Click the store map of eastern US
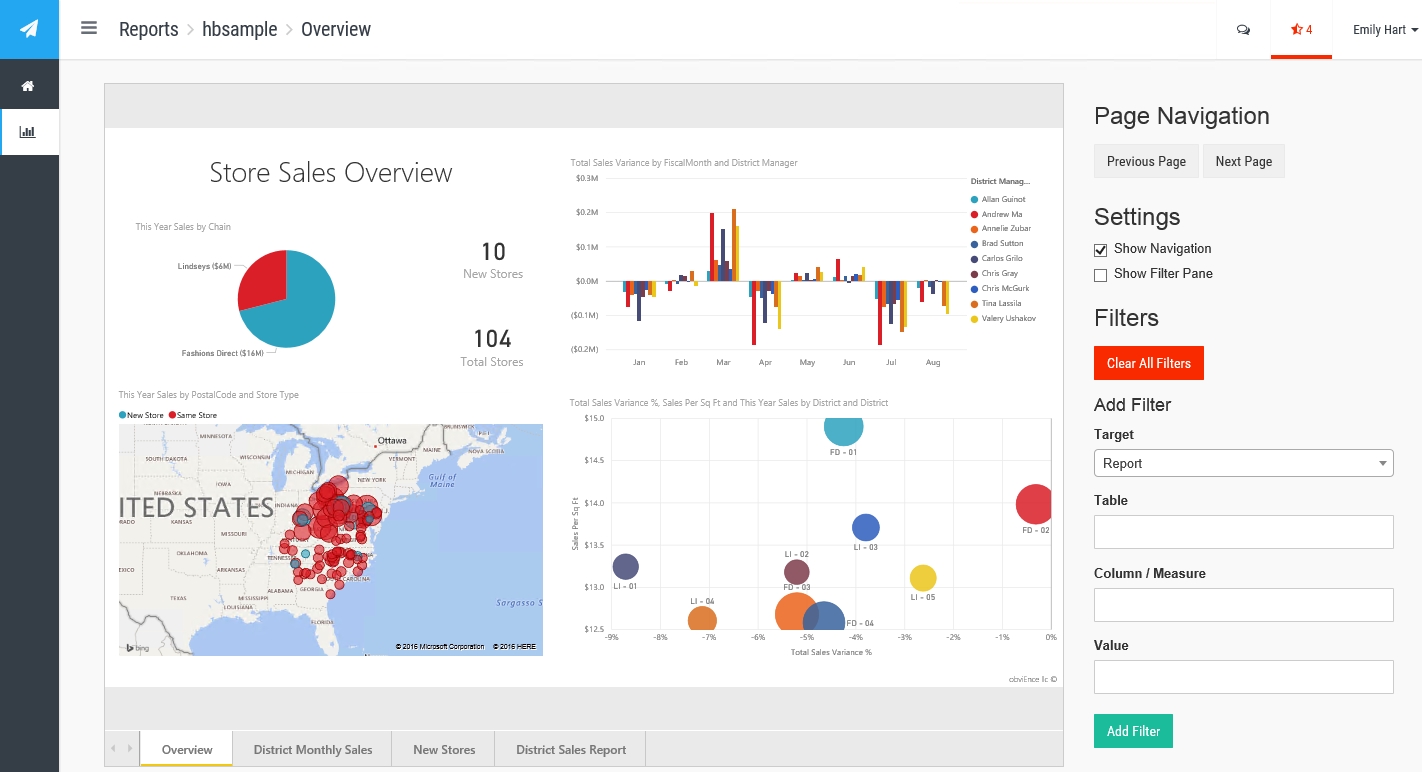The height and width of the screenshot is (772, 1422). pos(331,539)
